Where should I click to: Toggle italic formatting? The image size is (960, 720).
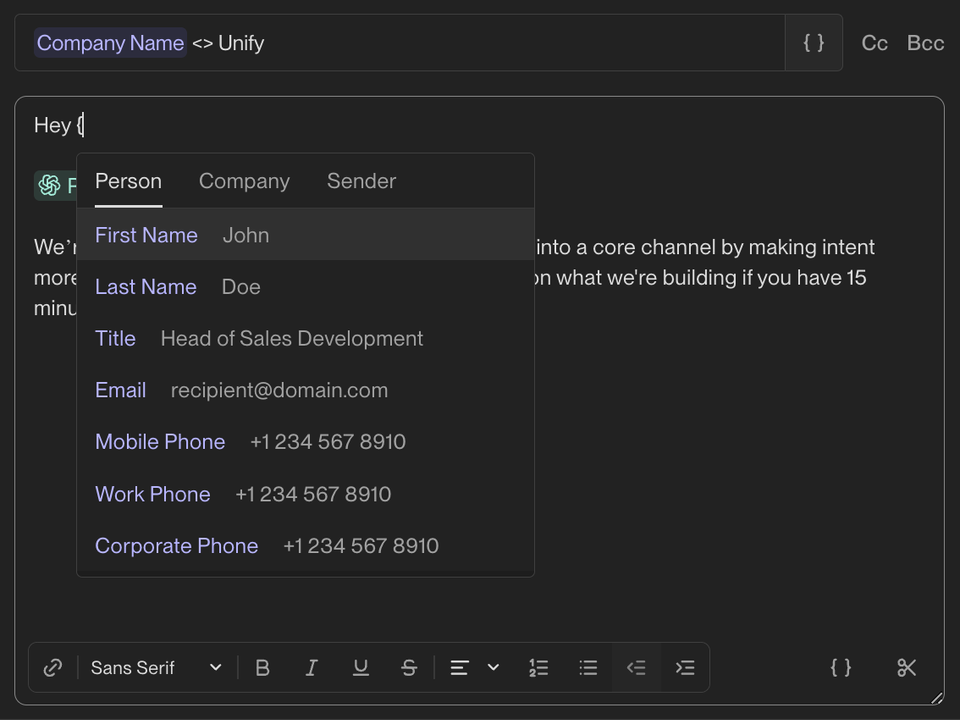[x=312, y=667]
